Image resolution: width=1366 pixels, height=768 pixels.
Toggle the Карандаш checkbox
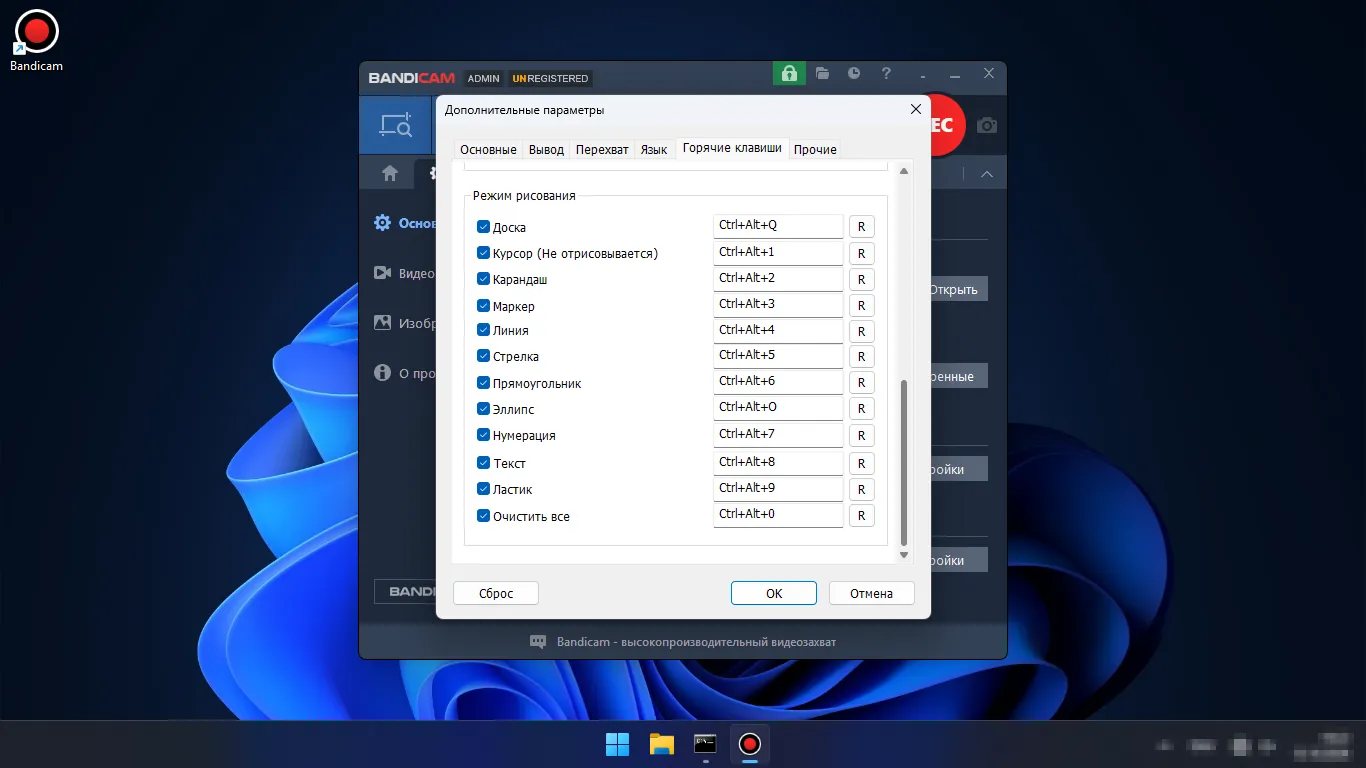pyautogui.click(x=483, y=279)
